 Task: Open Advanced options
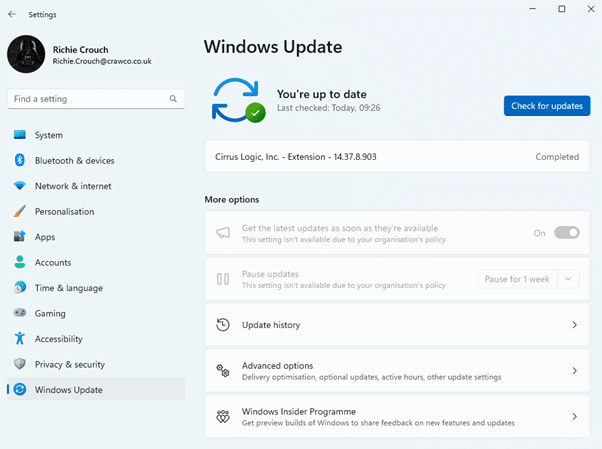397,371
